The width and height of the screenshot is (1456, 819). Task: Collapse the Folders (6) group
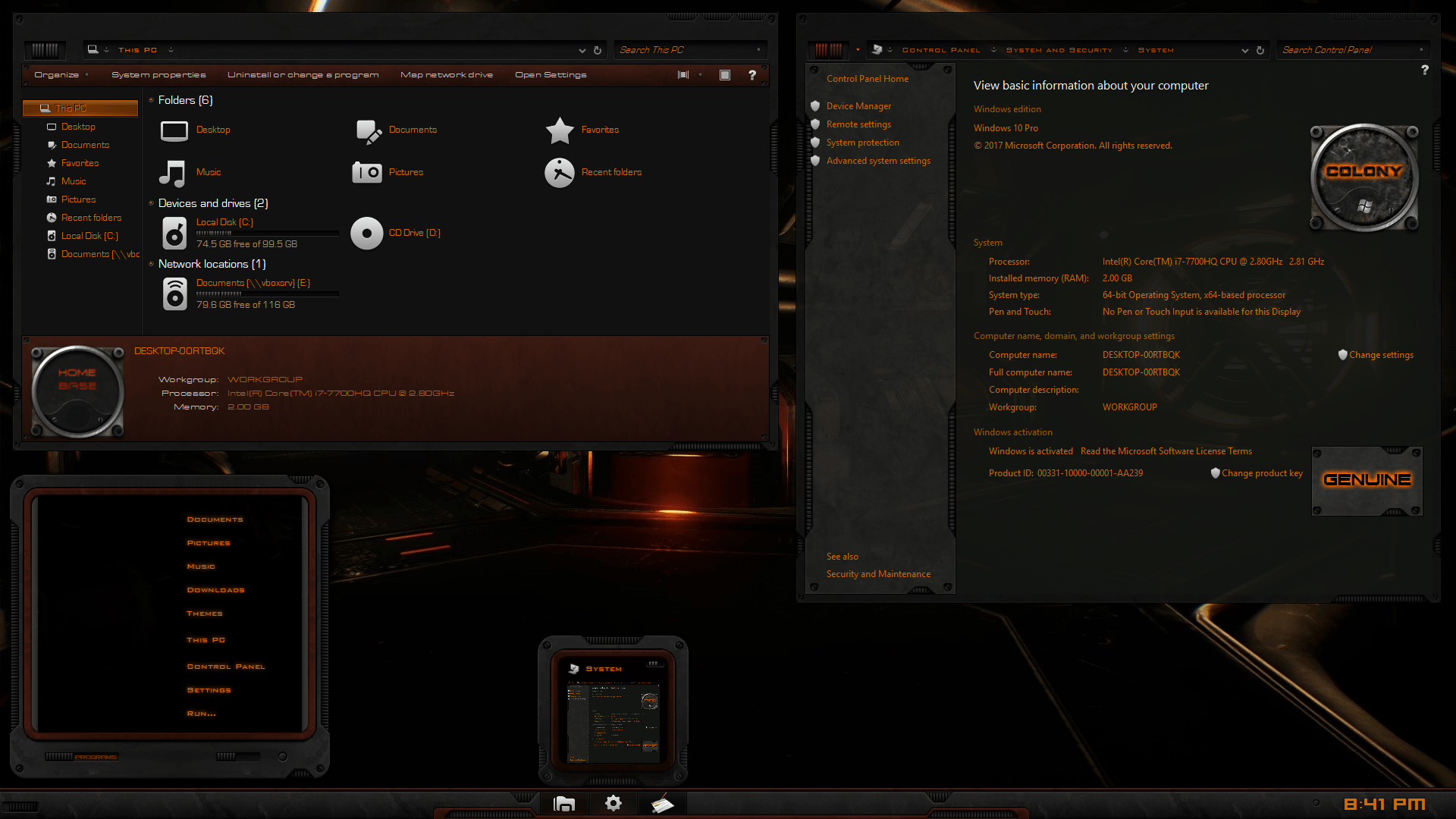point(152,99)
